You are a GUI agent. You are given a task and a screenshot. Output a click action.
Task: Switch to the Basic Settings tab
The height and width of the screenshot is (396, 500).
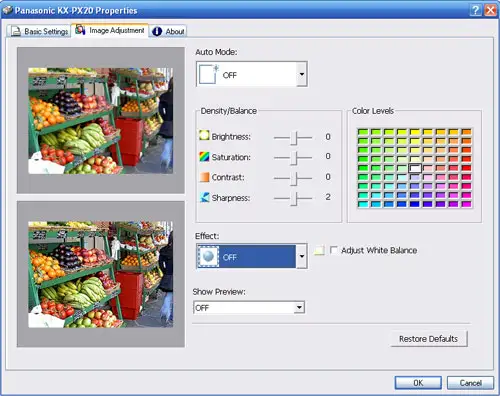coord(39,31)
